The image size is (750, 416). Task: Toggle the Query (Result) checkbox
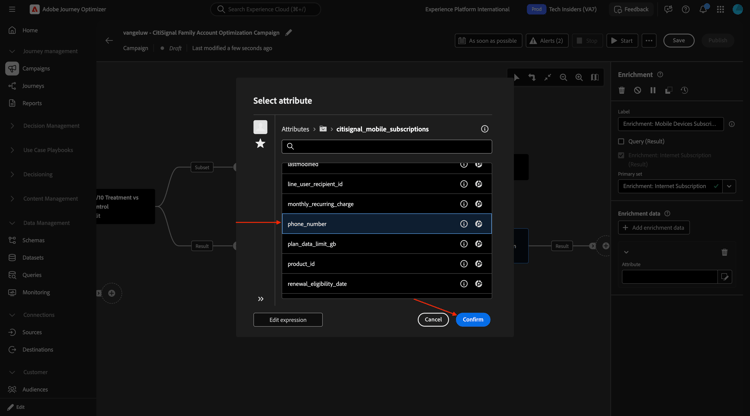point(621,142)
